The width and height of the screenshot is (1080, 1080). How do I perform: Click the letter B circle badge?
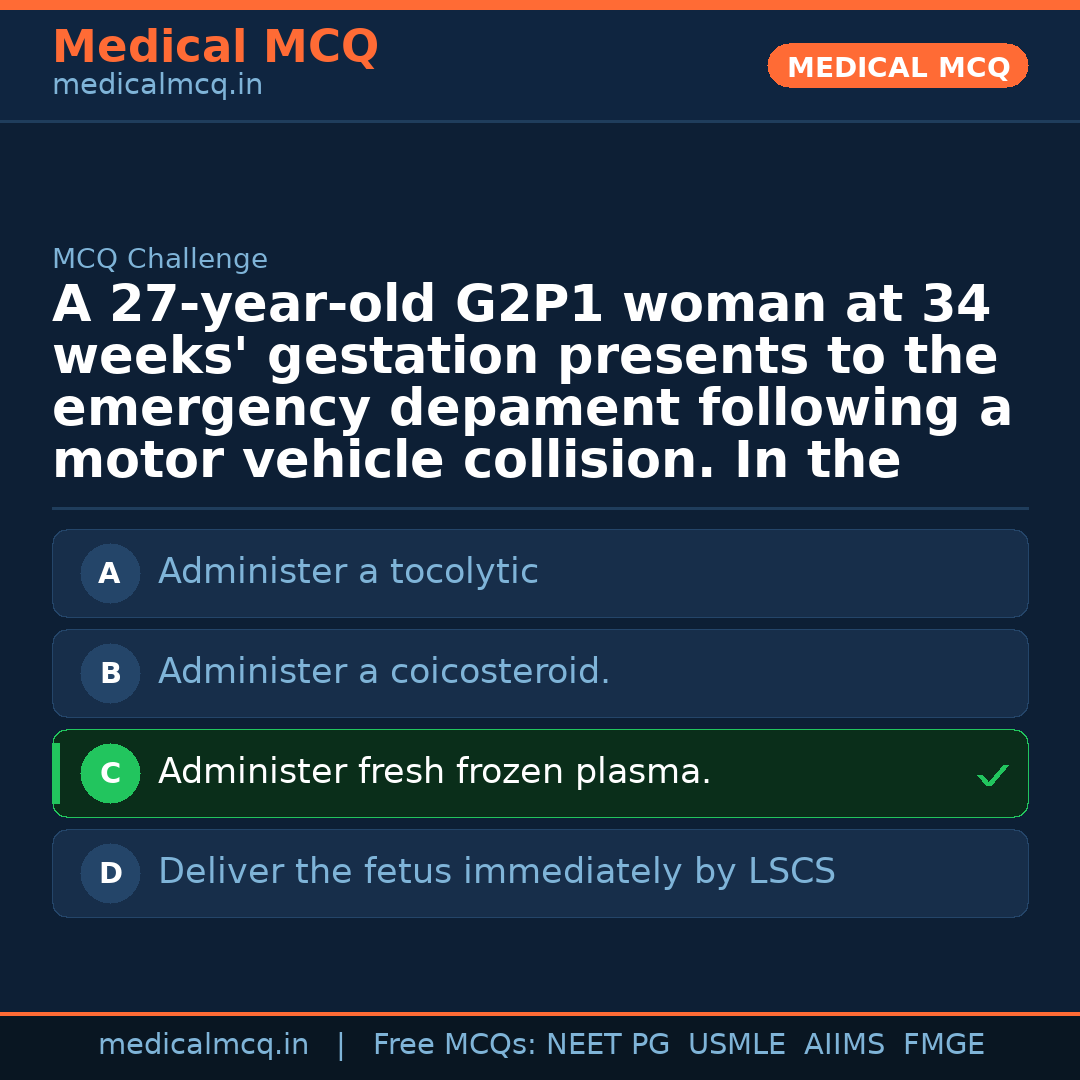(x=110, y=674)
